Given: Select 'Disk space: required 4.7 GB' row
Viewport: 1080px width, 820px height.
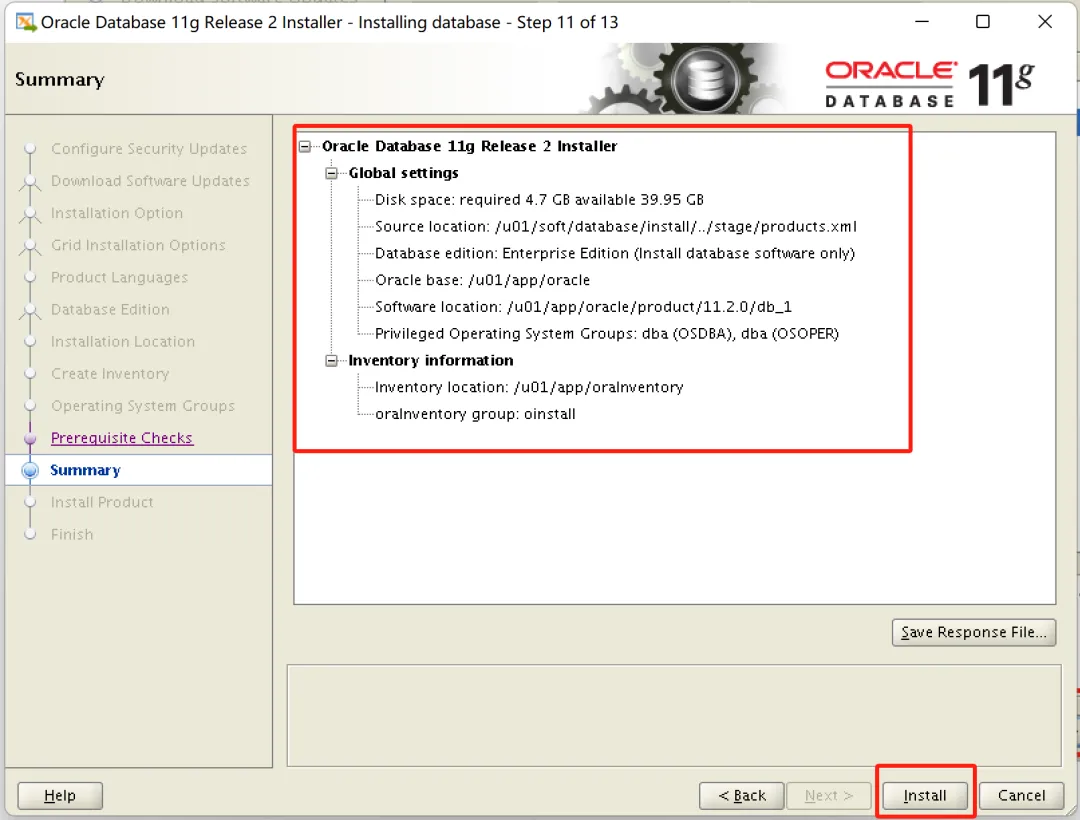Looking at the screenshot, I should click(x=539, y=200).
